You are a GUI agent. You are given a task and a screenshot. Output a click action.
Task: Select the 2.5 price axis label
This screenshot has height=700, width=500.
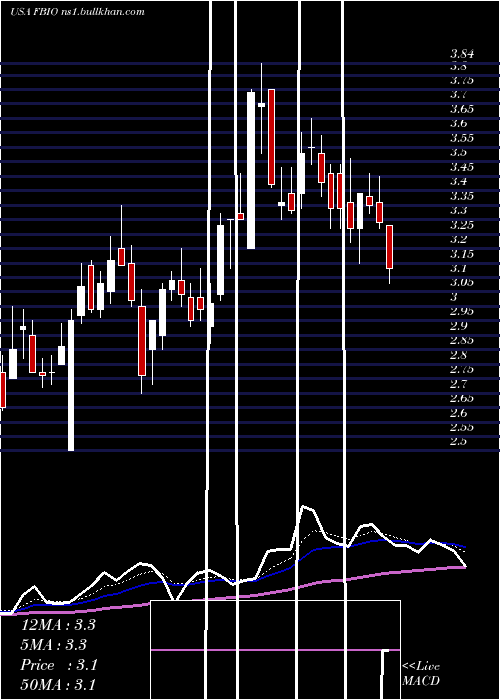(x=458, y=442)
